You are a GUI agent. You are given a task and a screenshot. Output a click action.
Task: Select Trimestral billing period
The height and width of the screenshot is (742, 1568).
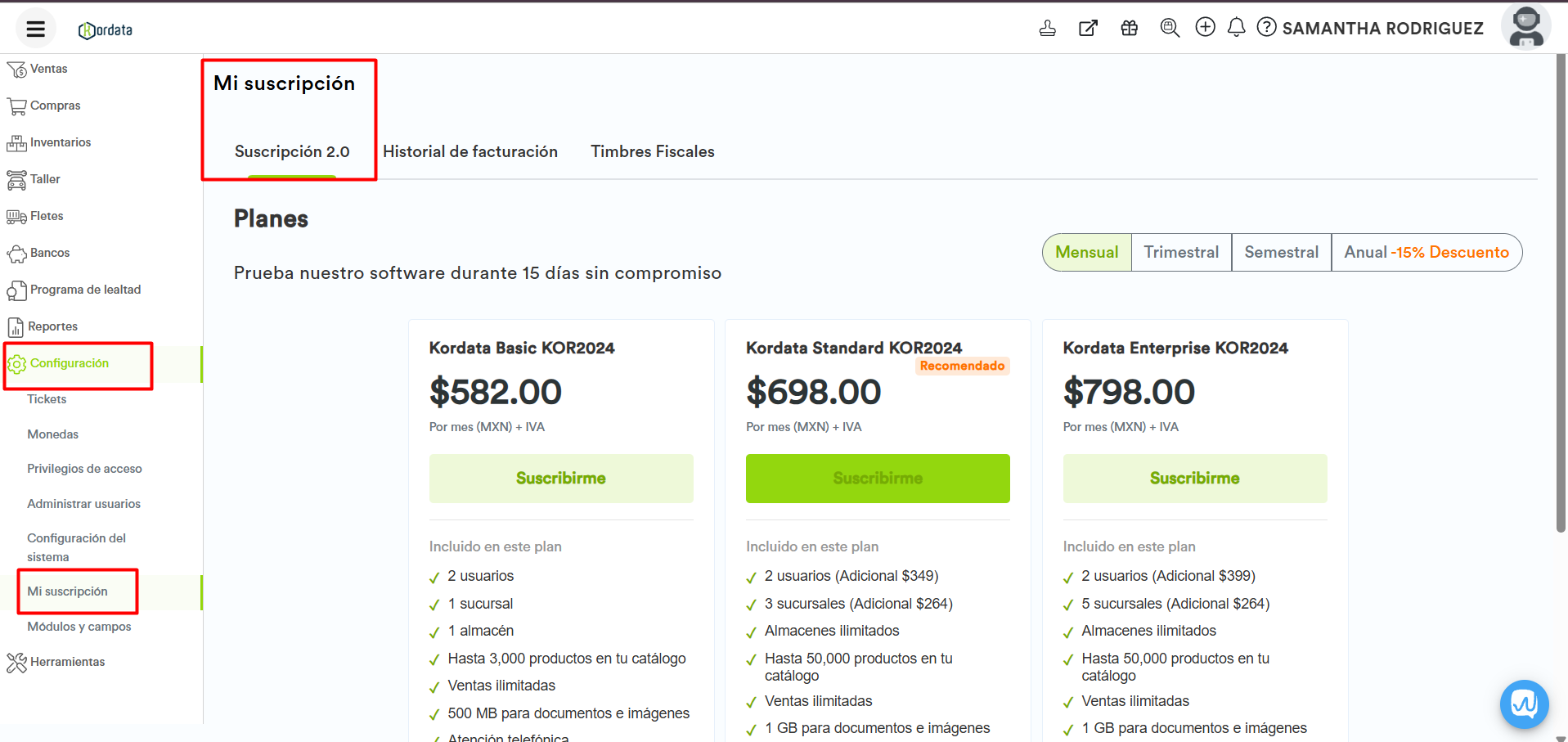(x=1181, y=252)
